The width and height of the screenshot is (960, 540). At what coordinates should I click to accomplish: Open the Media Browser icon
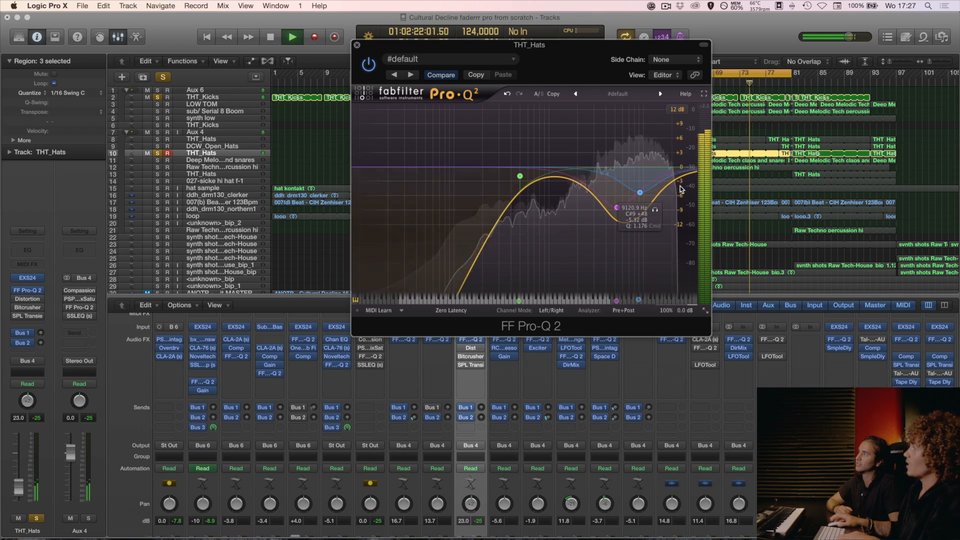[942, 37]
